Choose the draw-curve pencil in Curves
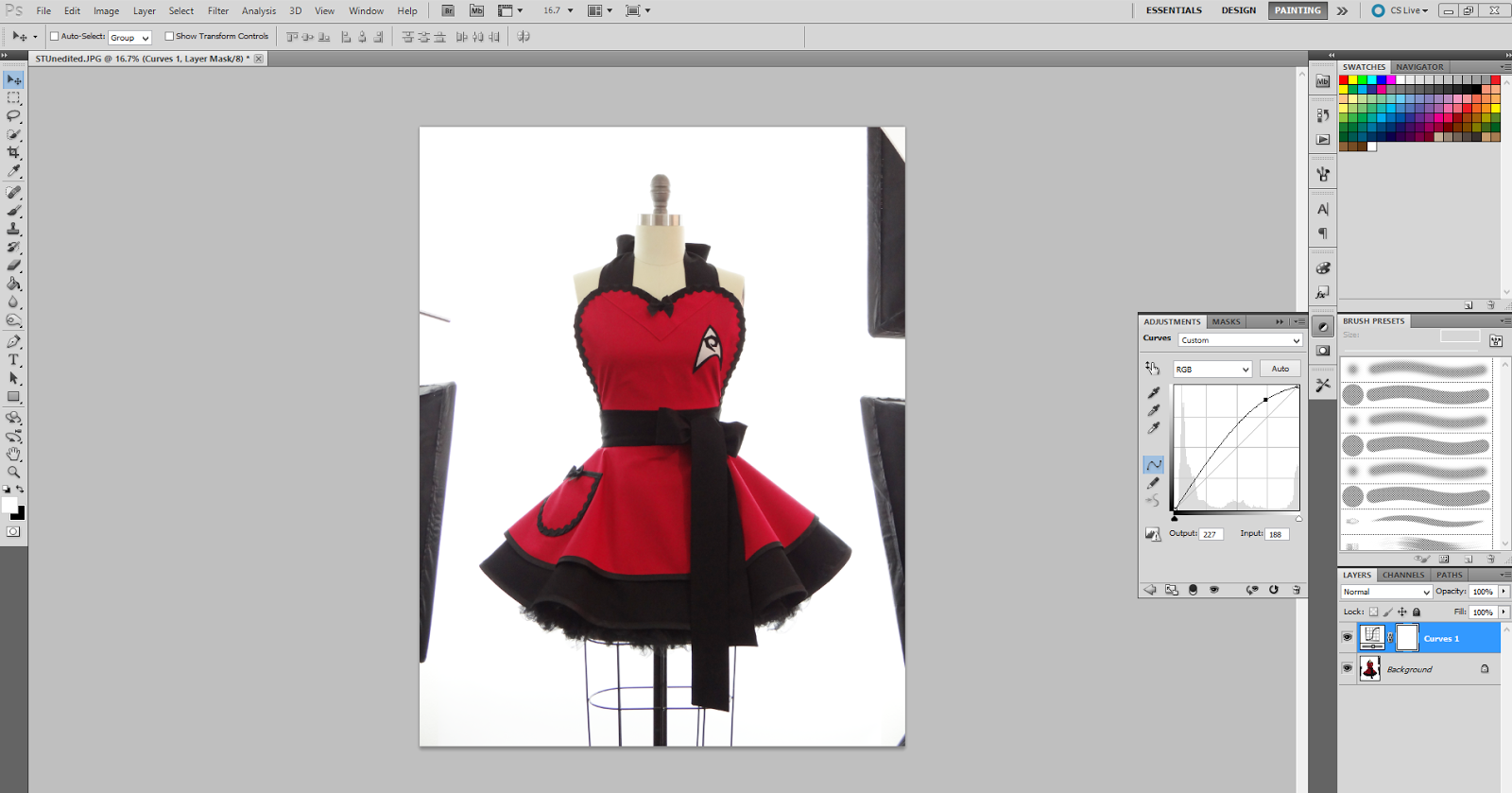Viewport: 1512px width, 793px height. 1153,483
